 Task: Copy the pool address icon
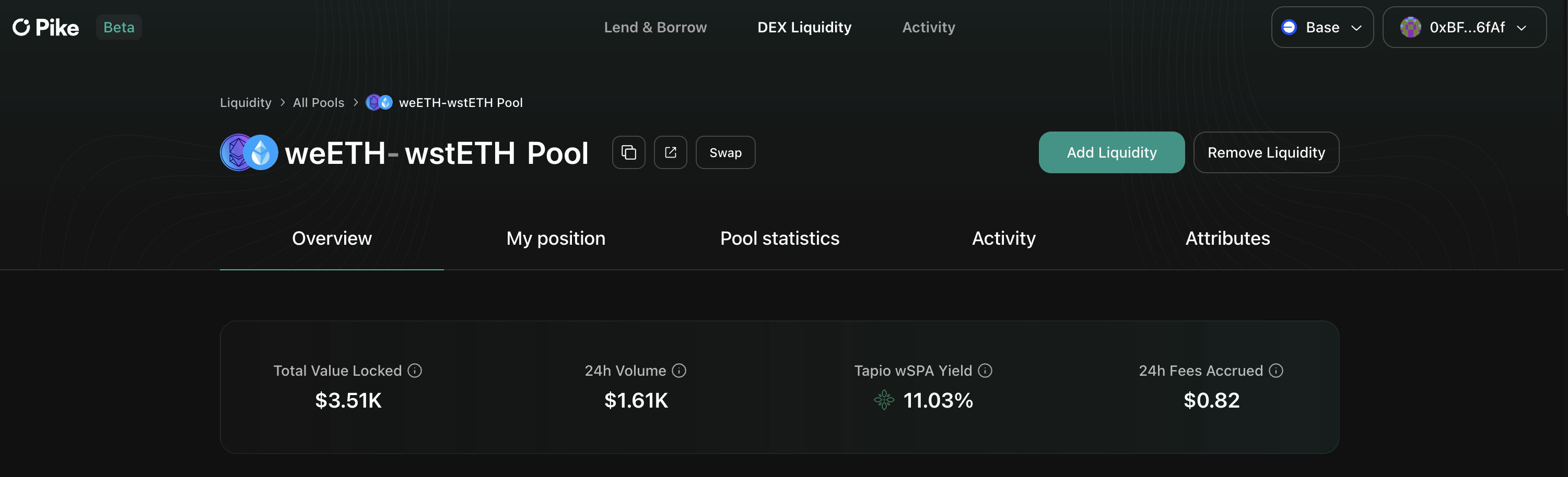(x=628, y=153)
